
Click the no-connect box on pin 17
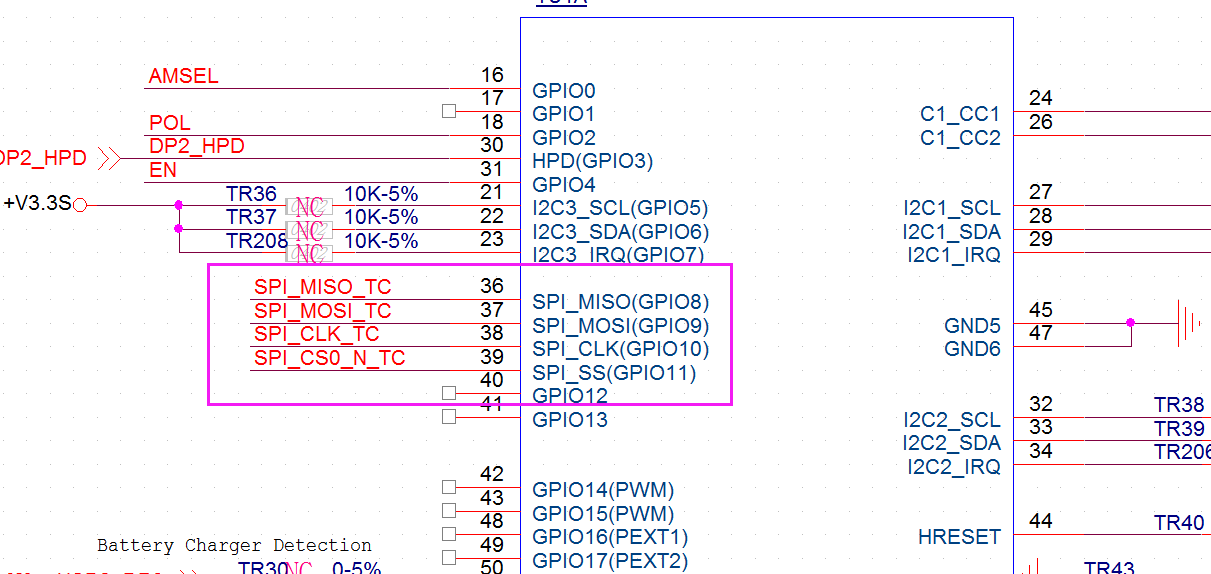(x=449, y=111)
